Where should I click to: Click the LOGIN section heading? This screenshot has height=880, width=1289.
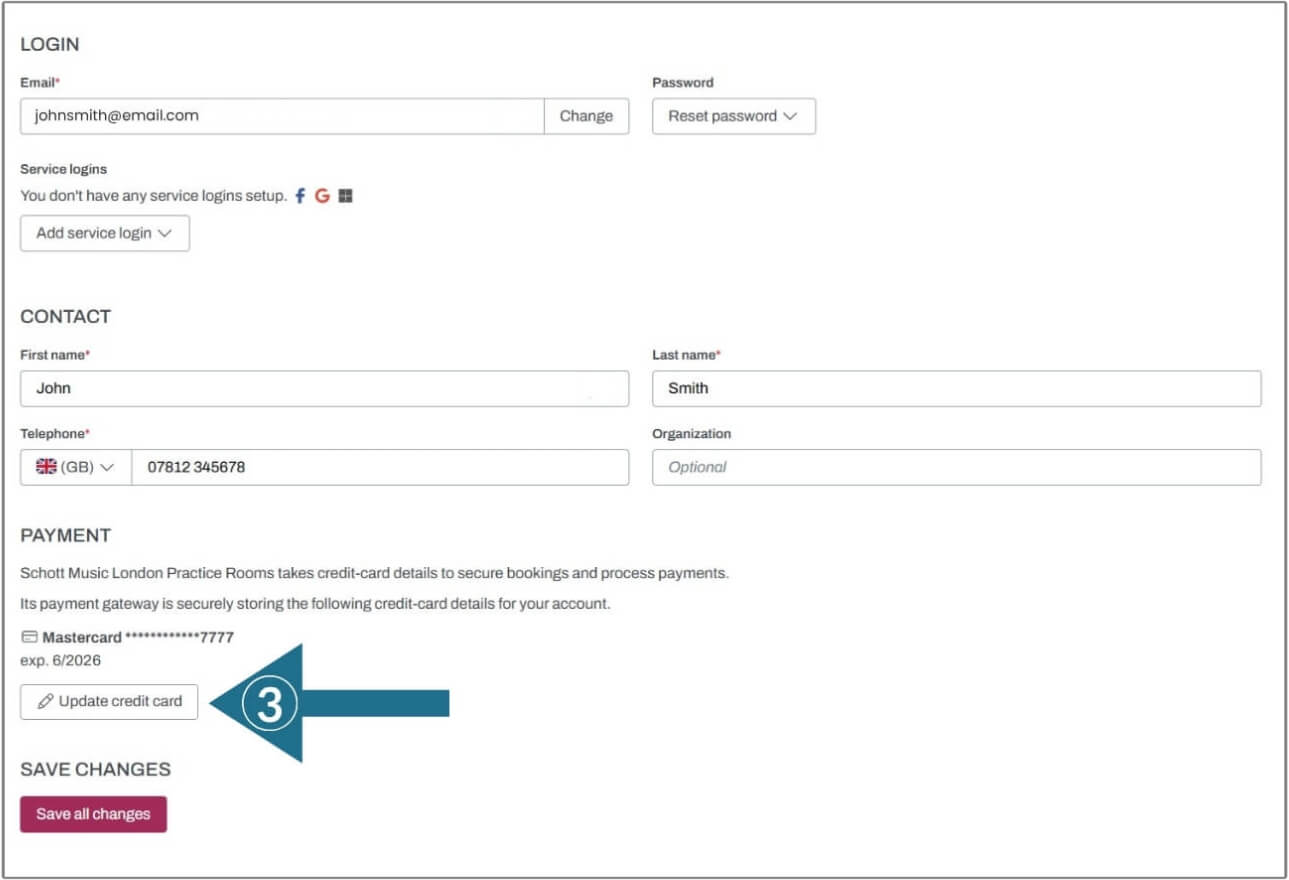50,44
